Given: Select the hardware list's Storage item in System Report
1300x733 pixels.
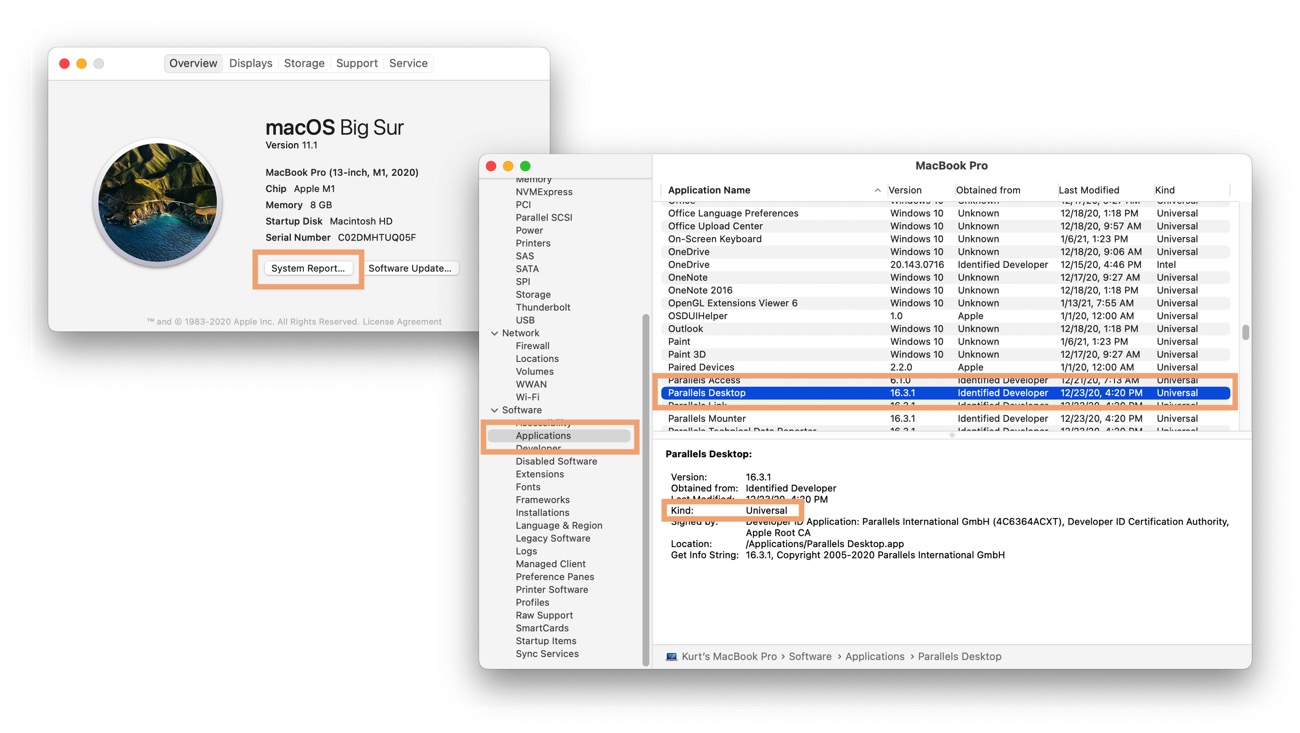Looking at the screenshot, I should click(x=533, y=295).
